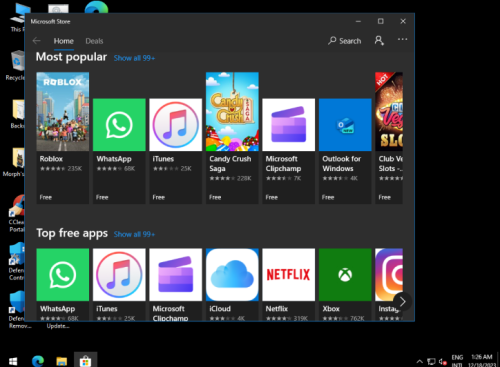Select the CCleaner Portable desktop icon
The height and width of the screenshot is (367, 500).
pos(16,214)
